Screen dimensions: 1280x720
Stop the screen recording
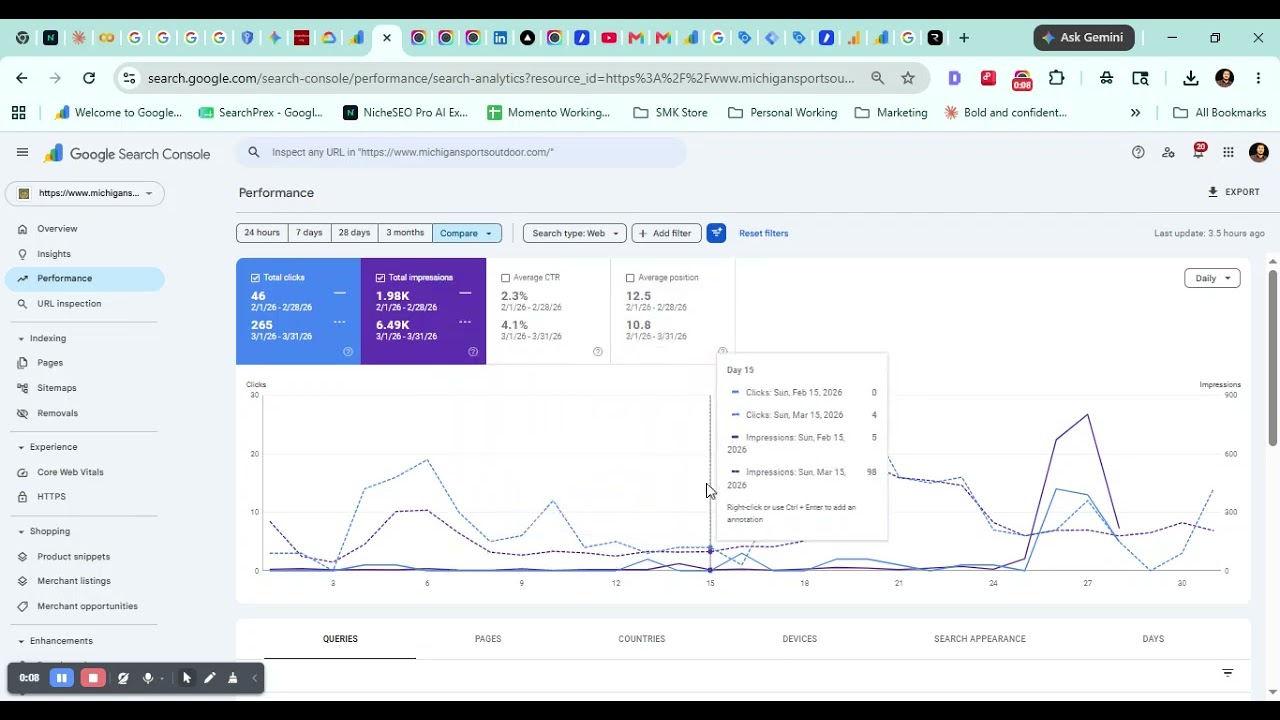(93, 678)
